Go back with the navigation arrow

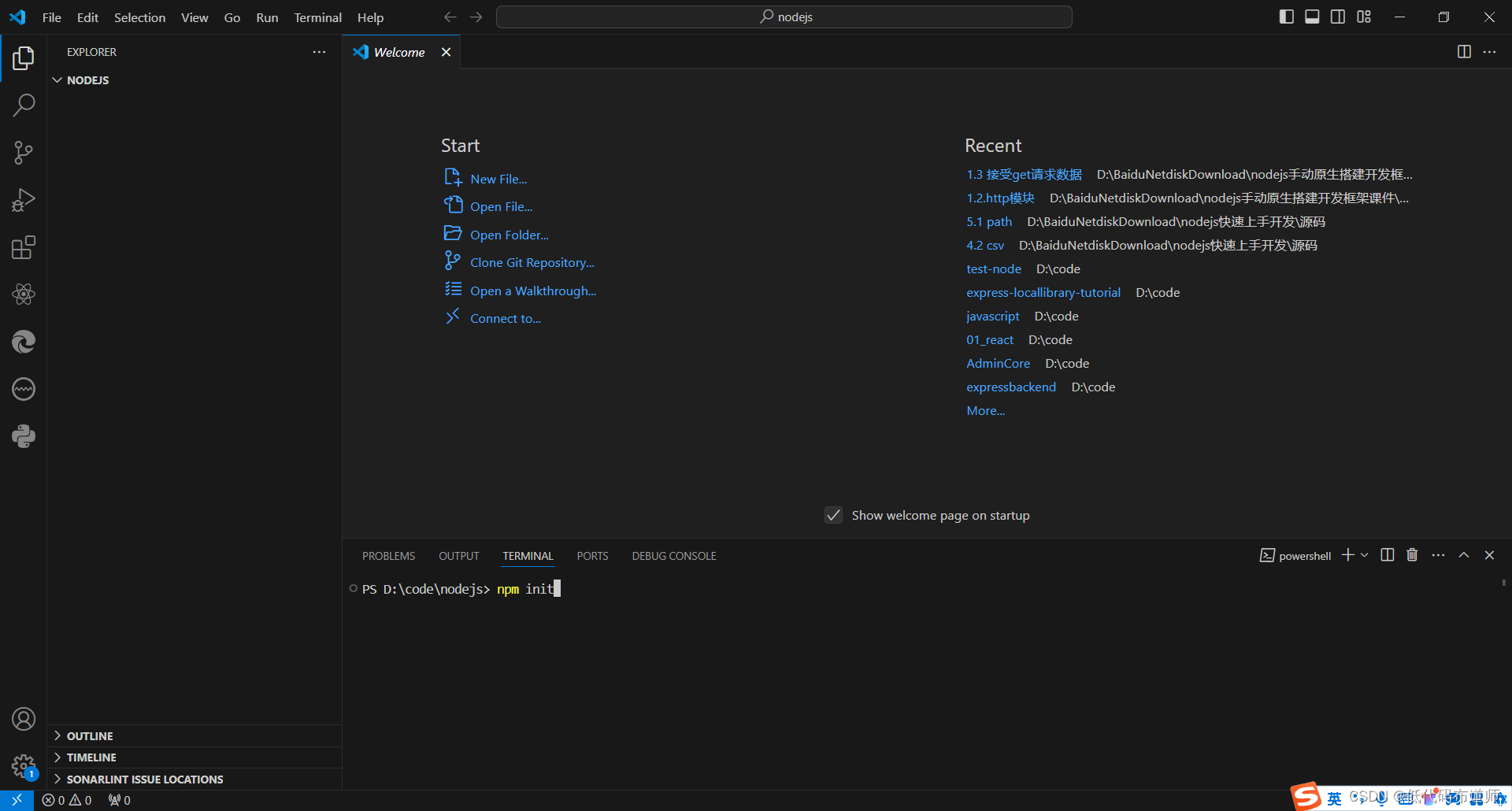point(450,17)
